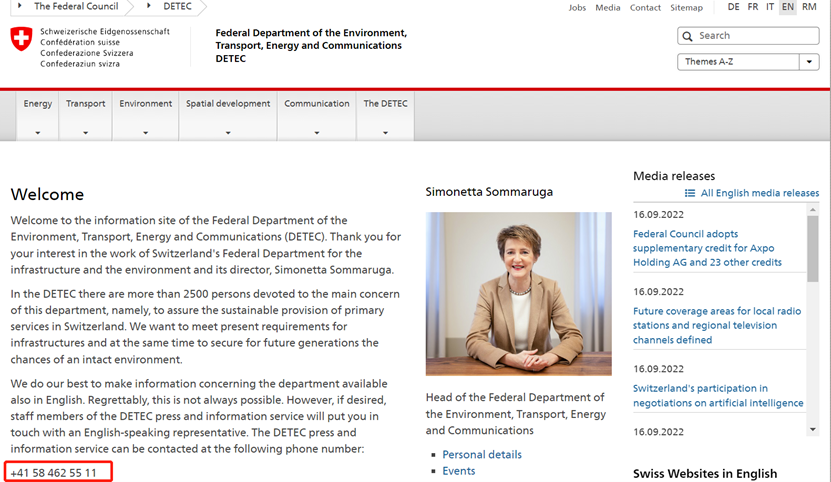Click the Simonetta Sommaruga heading

pyautogui.click(x=489, y=192)
